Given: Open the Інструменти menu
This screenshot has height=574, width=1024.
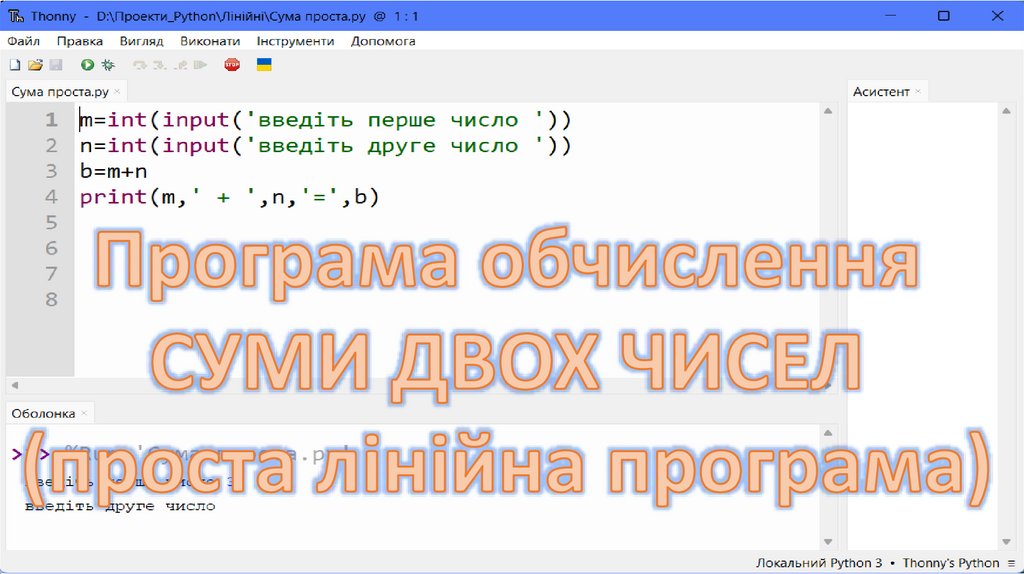Looking at the screenshot, I should (295, 41).
